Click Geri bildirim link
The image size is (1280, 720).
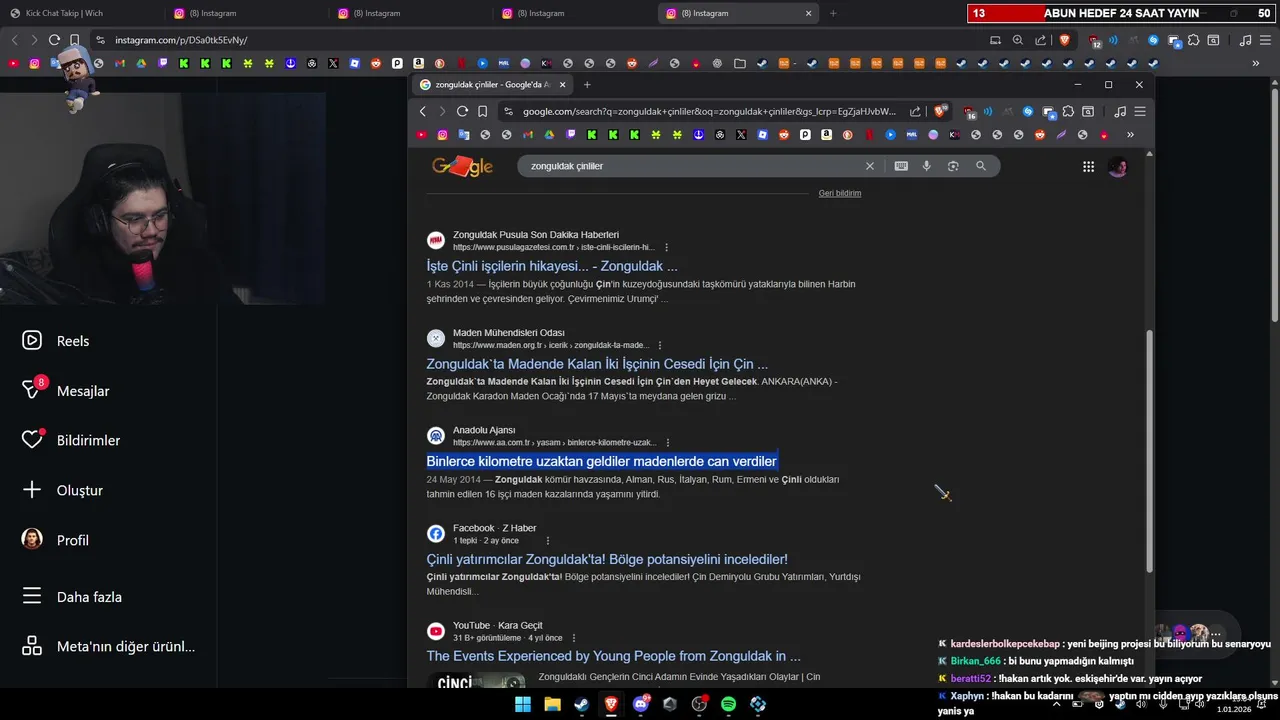pos(840,193)
